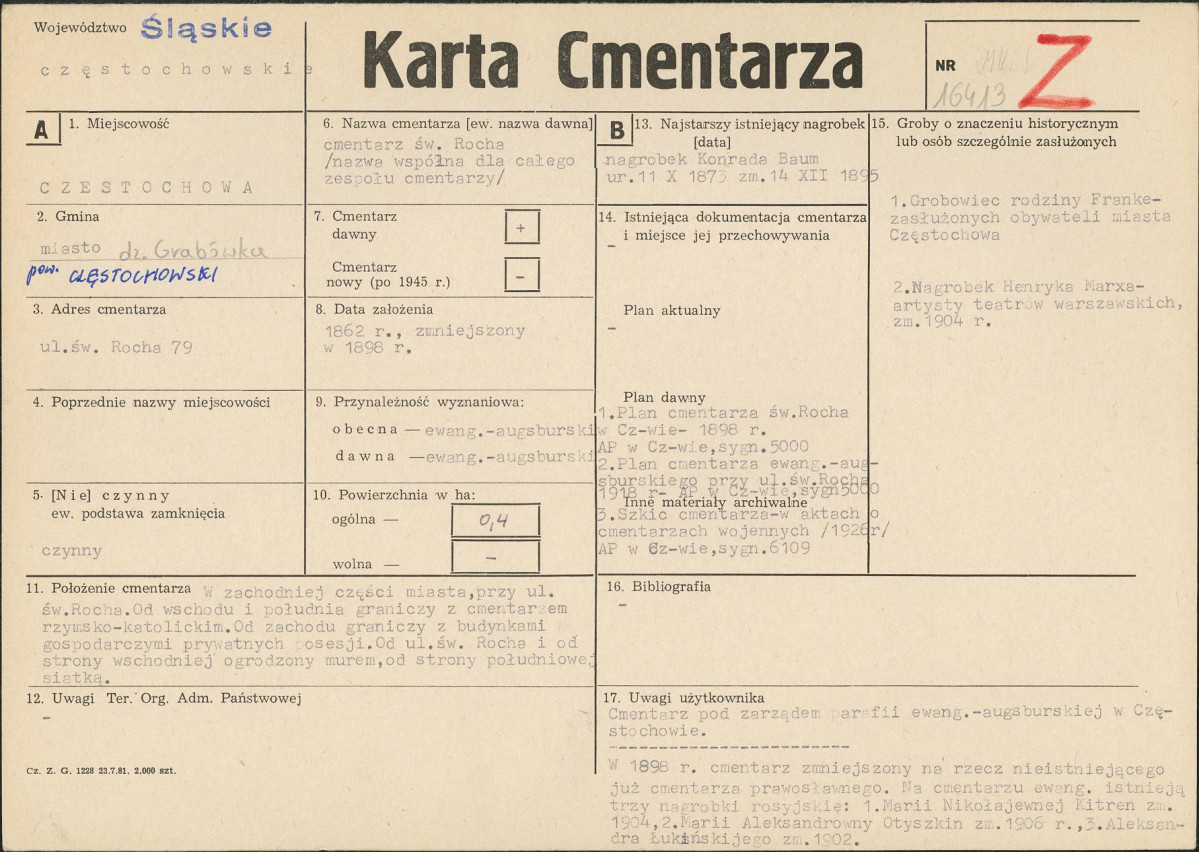This screenshot has height=852, width=1199.
Task: Click the typed date '1862 r., zmniejszony'
Action: [425, 331]
